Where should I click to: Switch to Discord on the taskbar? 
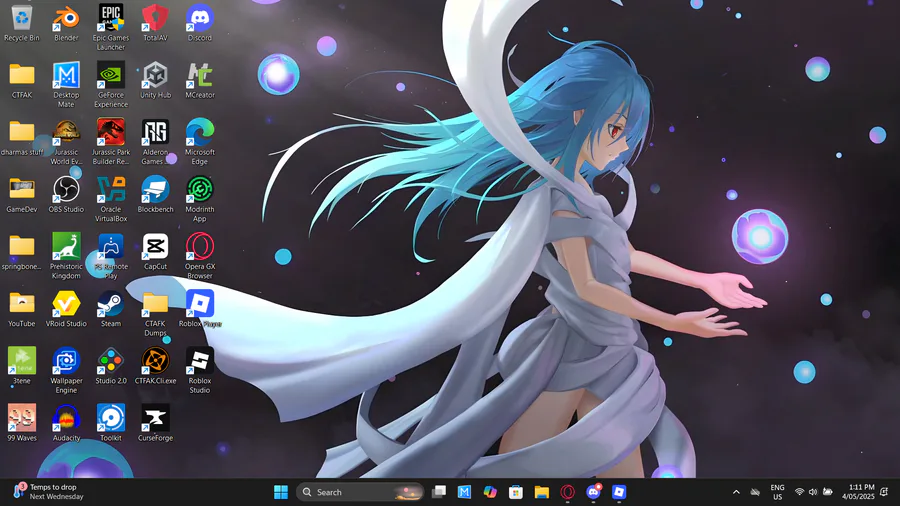[x=593, y=492]
